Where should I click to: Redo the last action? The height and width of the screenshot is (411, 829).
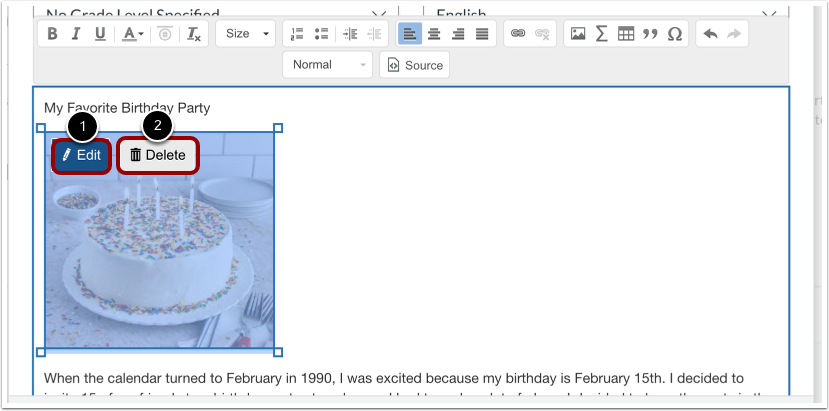point(734,34)
